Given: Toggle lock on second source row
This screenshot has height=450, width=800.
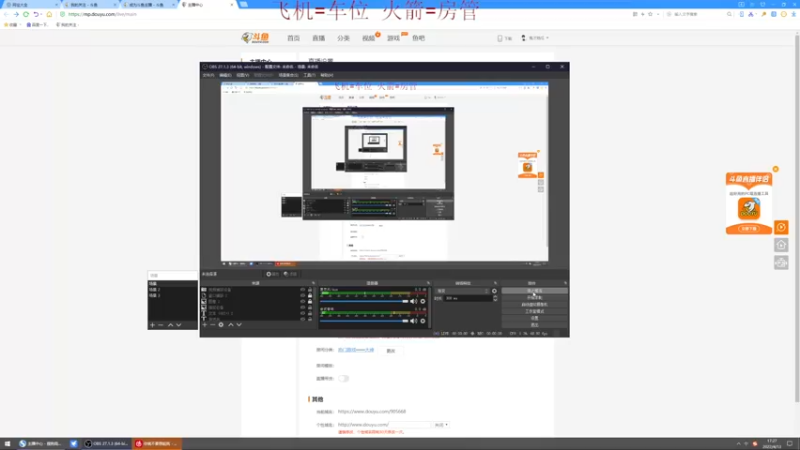Looking at the screenshot, I should [310, 295].
